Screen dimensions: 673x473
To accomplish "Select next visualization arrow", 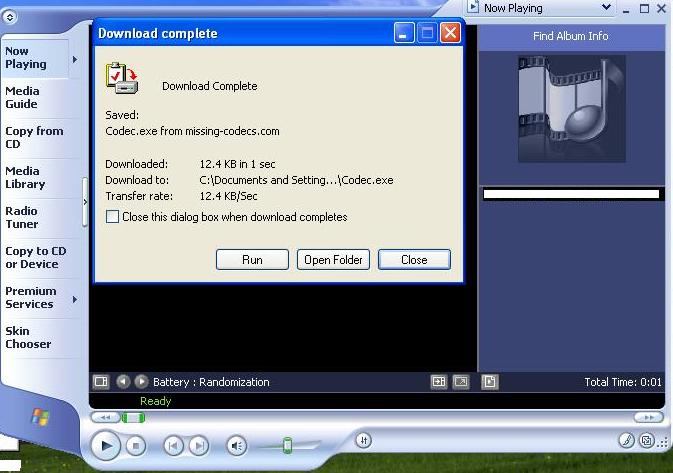I will click(141, 382).
